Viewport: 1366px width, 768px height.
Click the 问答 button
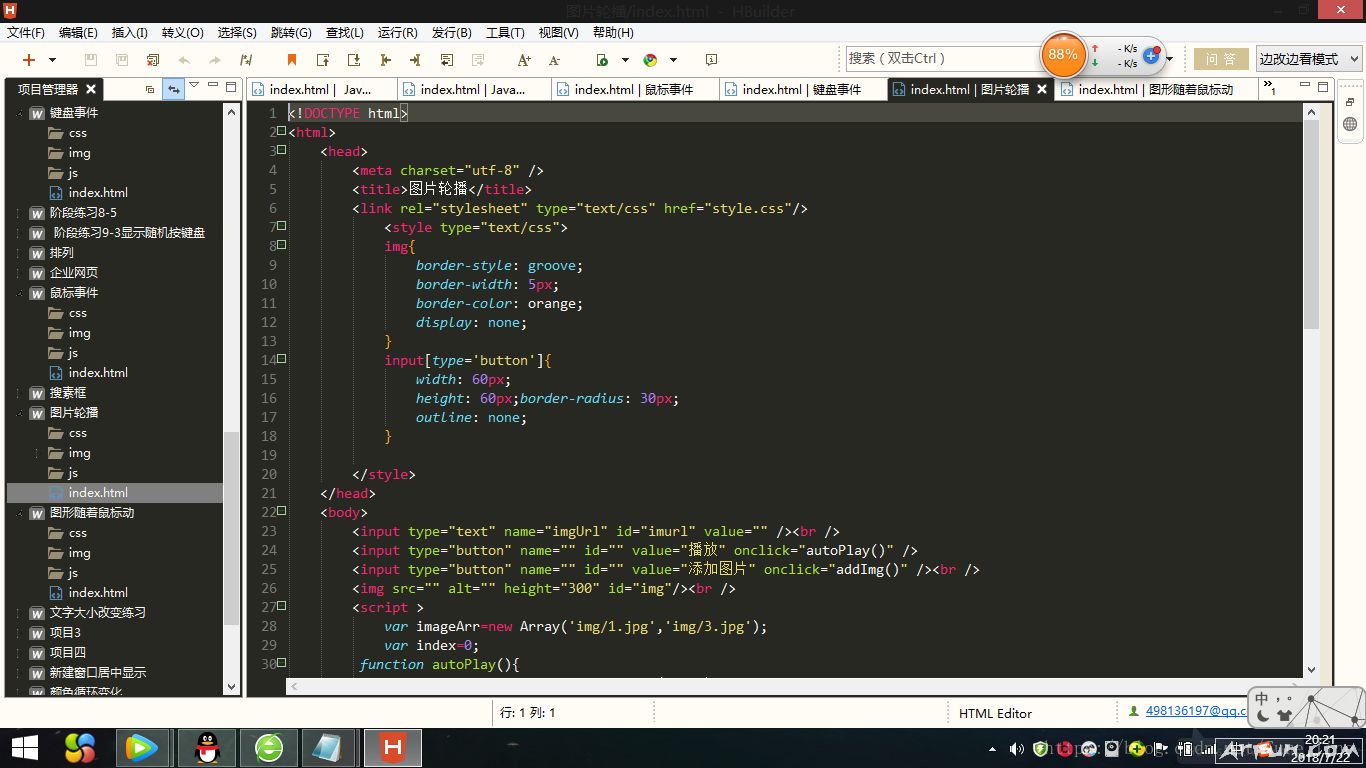pos(1221,59)
